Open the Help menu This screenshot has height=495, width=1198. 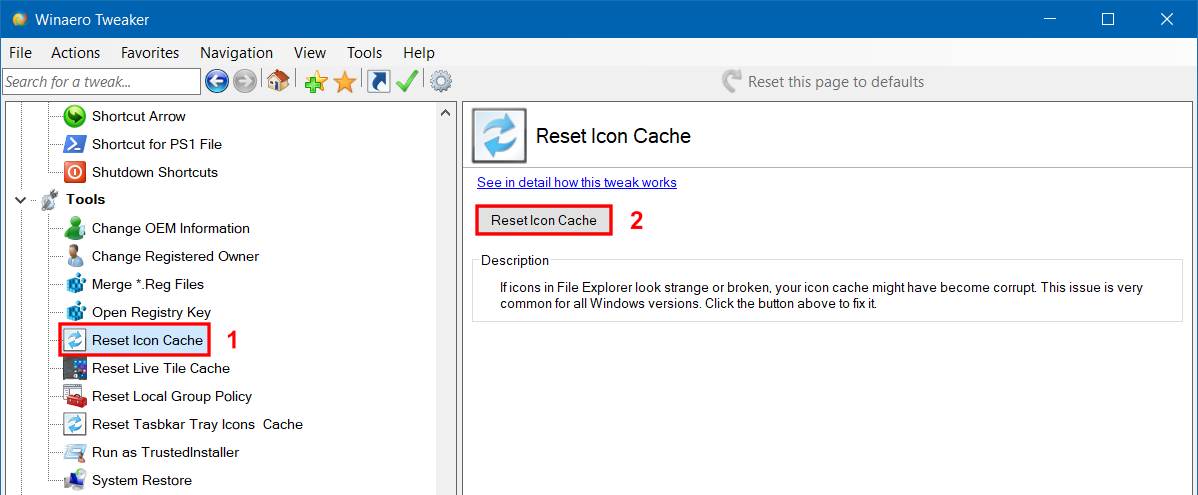click(x=419, y=53)
